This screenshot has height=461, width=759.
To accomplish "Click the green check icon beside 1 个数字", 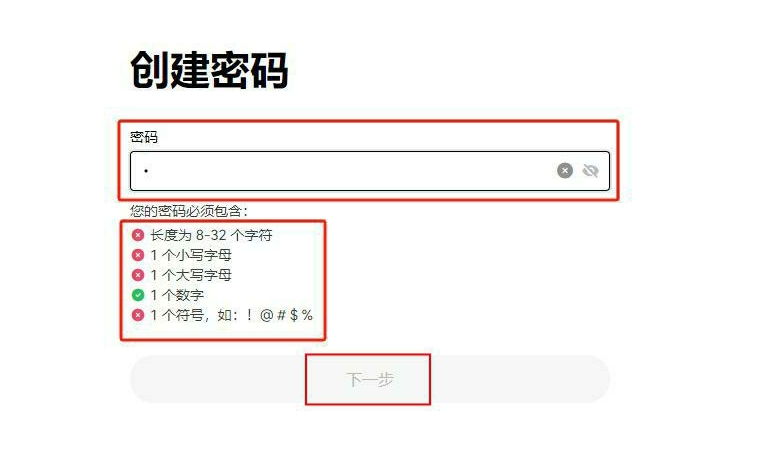I will coord(138,295).
